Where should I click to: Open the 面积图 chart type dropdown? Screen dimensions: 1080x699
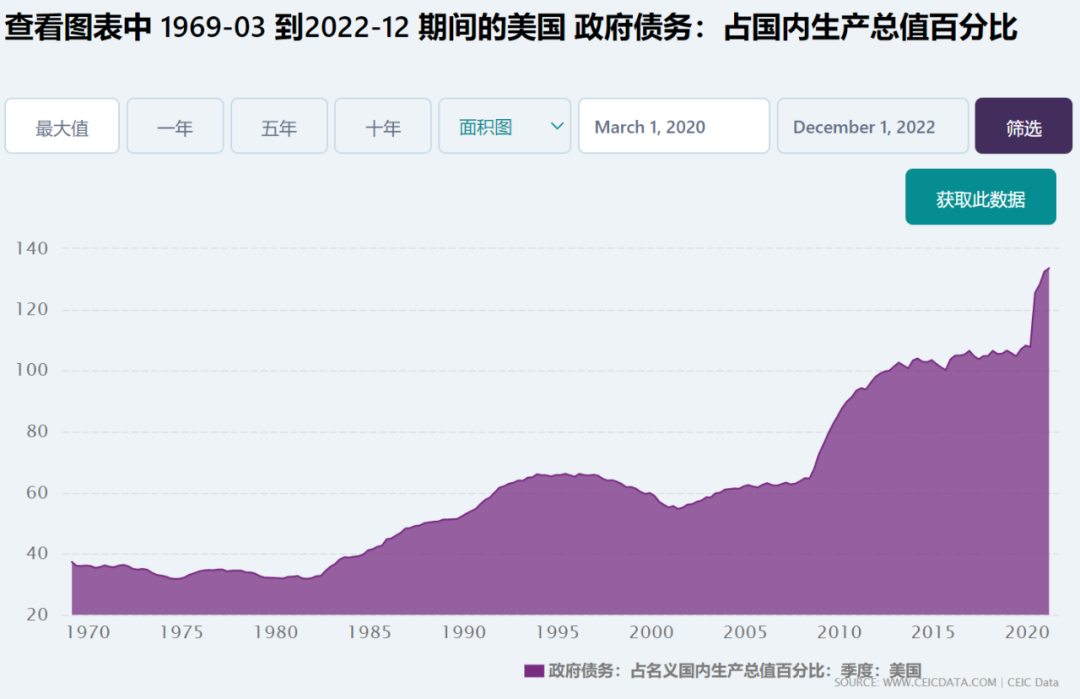click(505, 126)
